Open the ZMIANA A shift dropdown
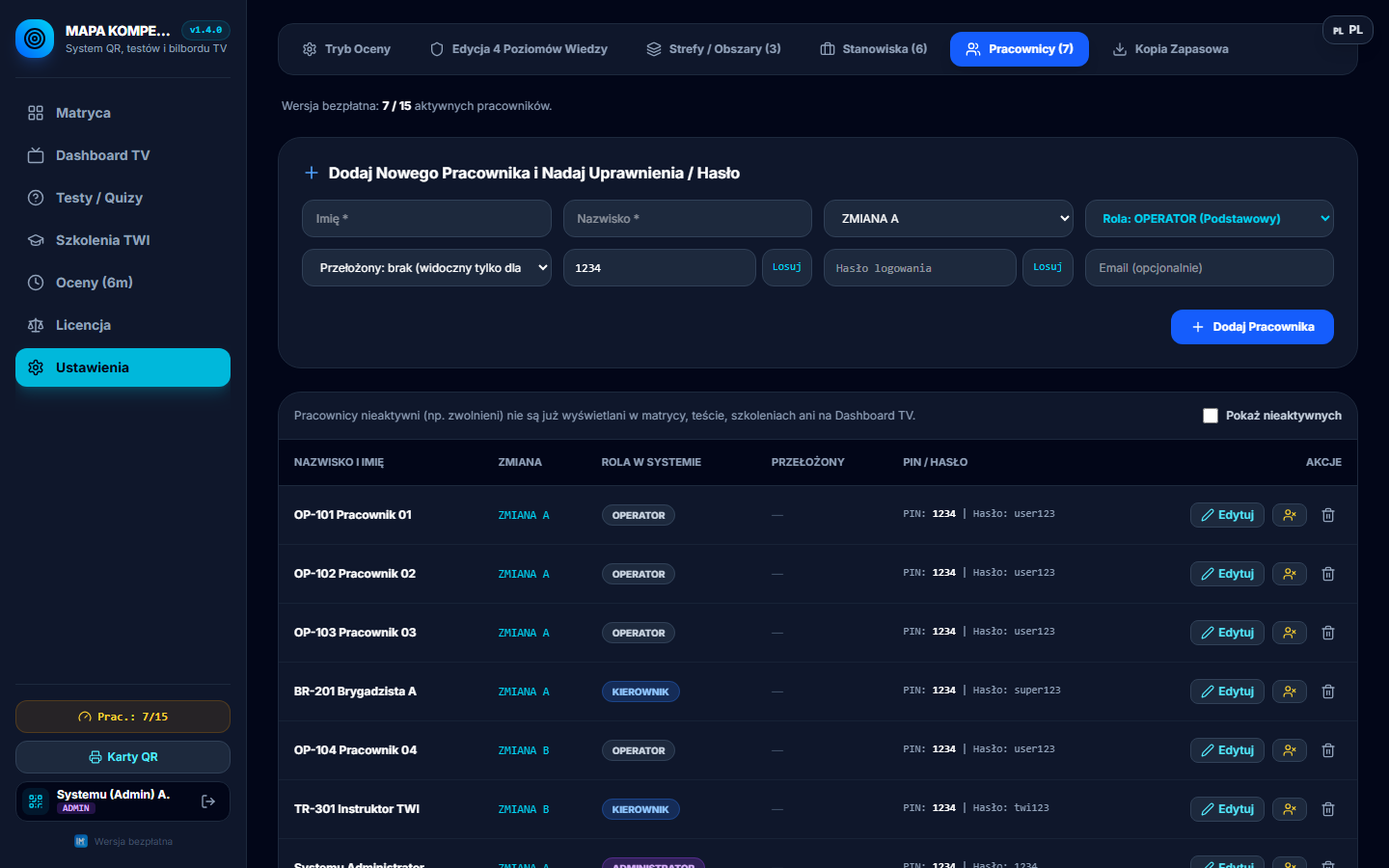This screenshot has width=1389, height=868. pos(948,219)
